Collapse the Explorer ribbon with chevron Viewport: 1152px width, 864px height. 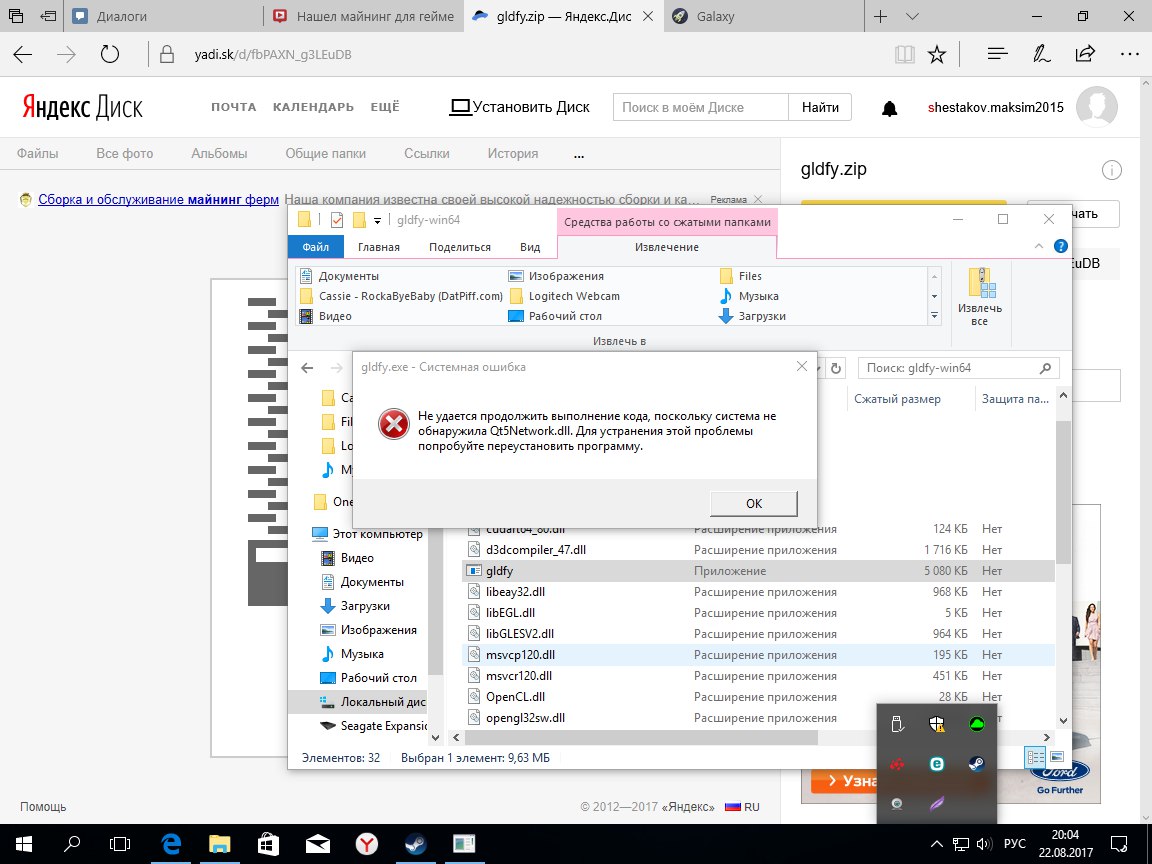coord(1041,246)
